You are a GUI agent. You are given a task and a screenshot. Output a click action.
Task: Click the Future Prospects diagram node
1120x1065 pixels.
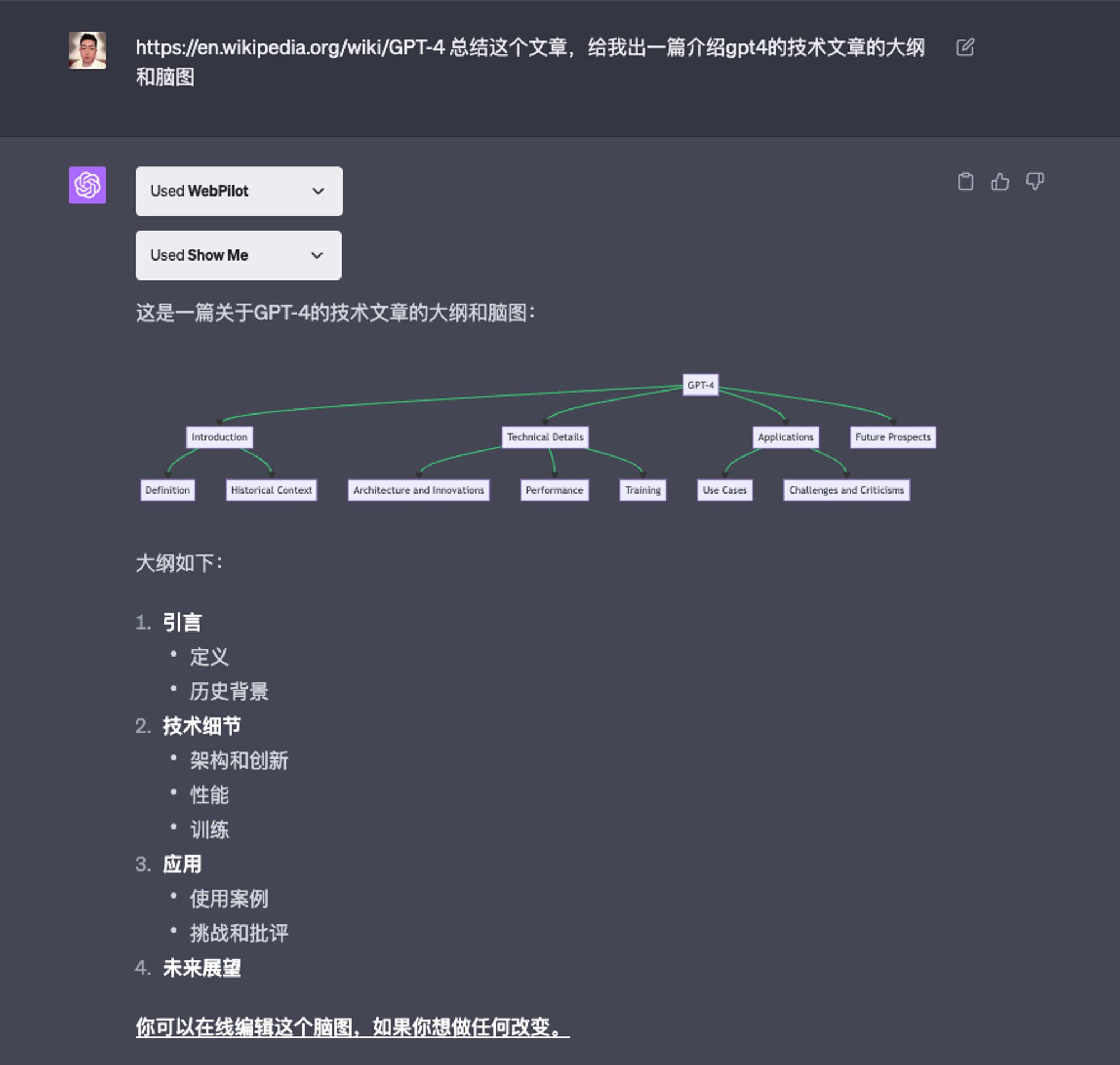pos(893,437)
